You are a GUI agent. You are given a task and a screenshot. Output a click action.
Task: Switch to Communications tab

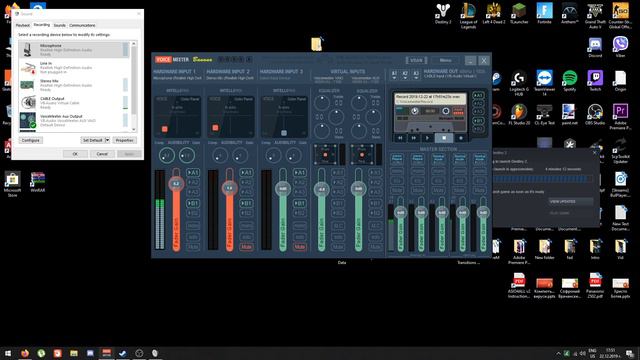82,25
